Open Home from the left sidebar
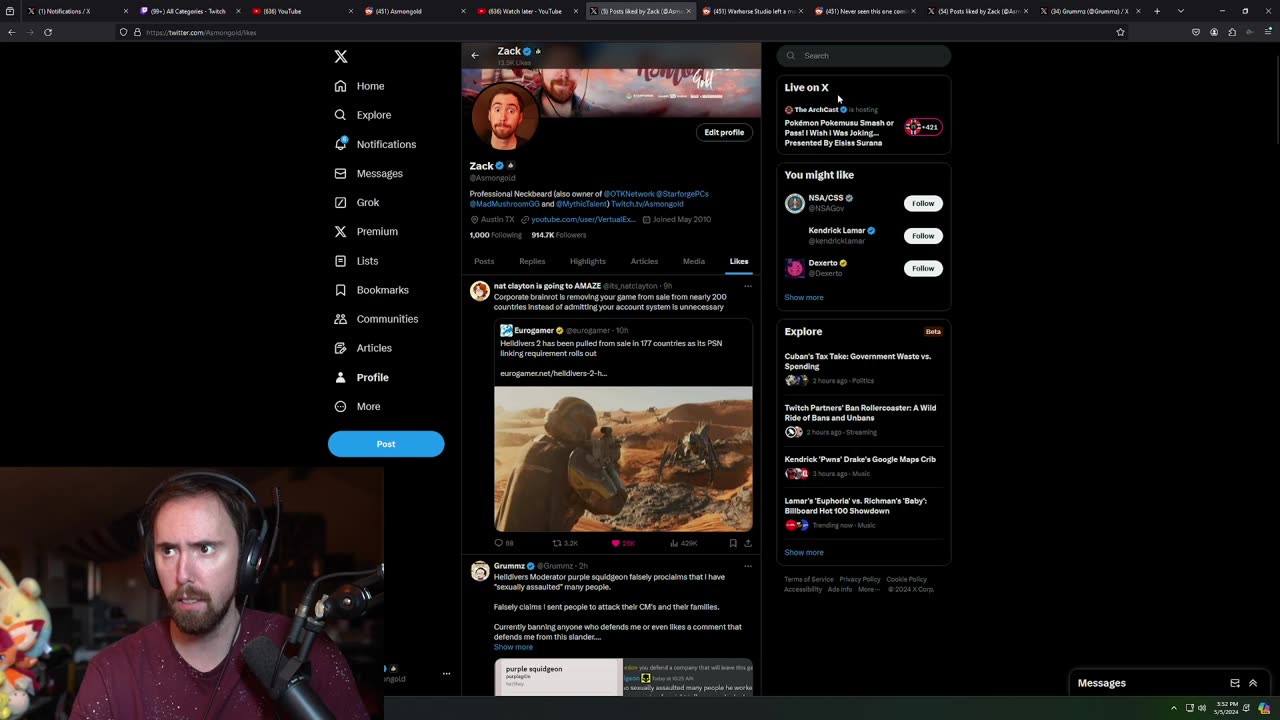Image resolution: width=1280 pixels, height=720 pixels. [x=360, y=86]
